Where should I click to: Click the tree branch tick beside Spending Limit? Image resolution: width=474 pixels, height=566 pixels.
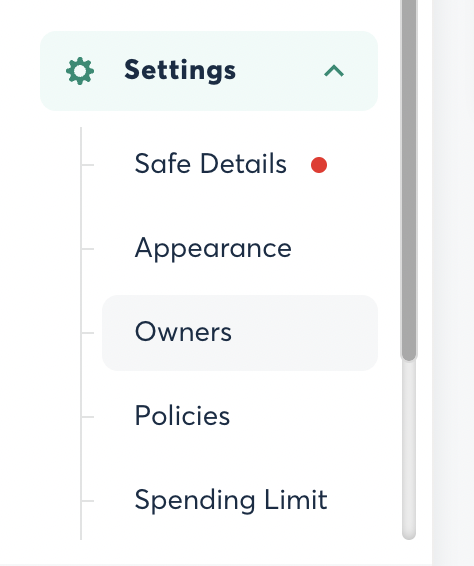(x=88, y=501)
